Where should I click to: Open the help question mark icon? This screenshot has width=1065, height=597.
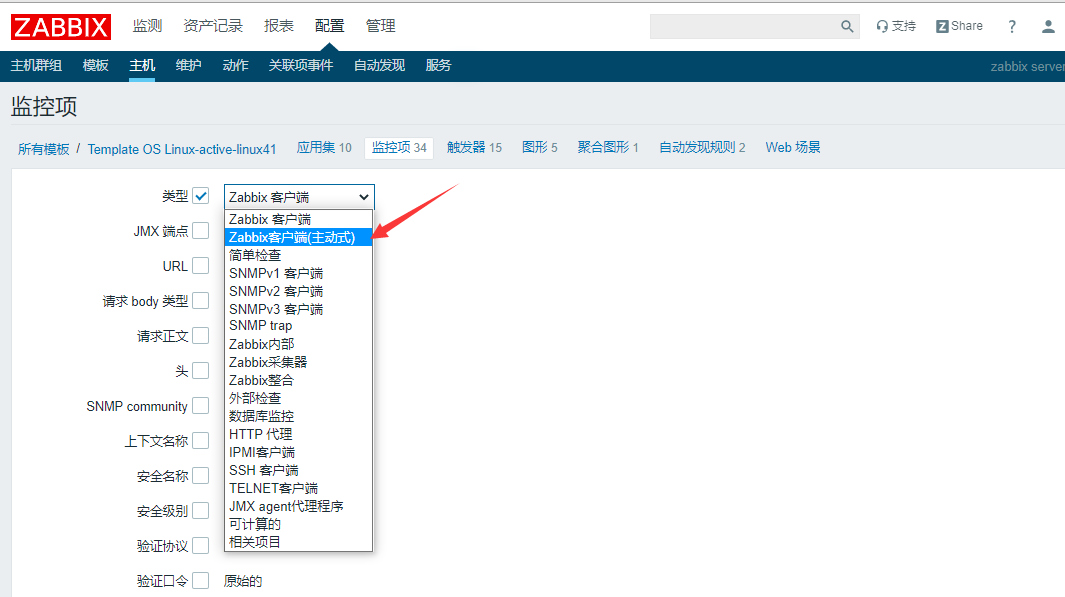tap(1012, 26)
